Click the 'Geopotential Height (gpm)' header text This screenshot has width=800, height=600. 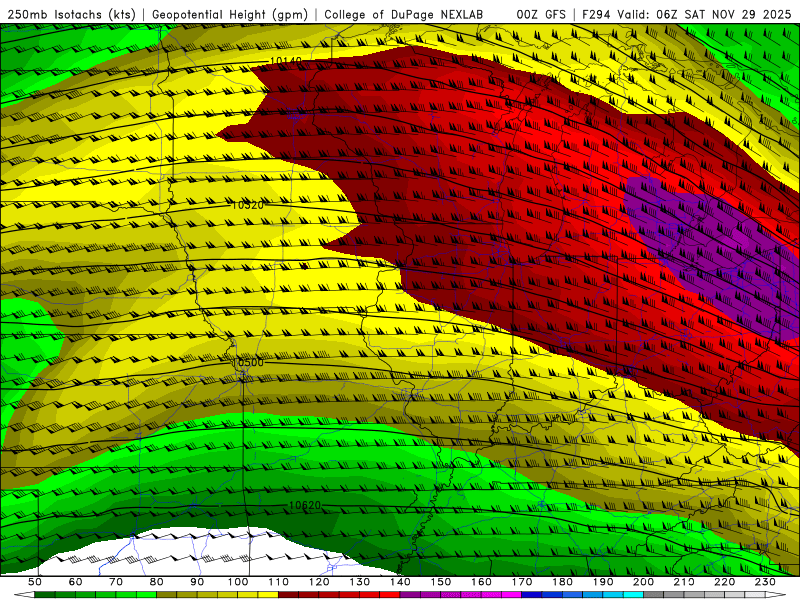coord(230,15)
